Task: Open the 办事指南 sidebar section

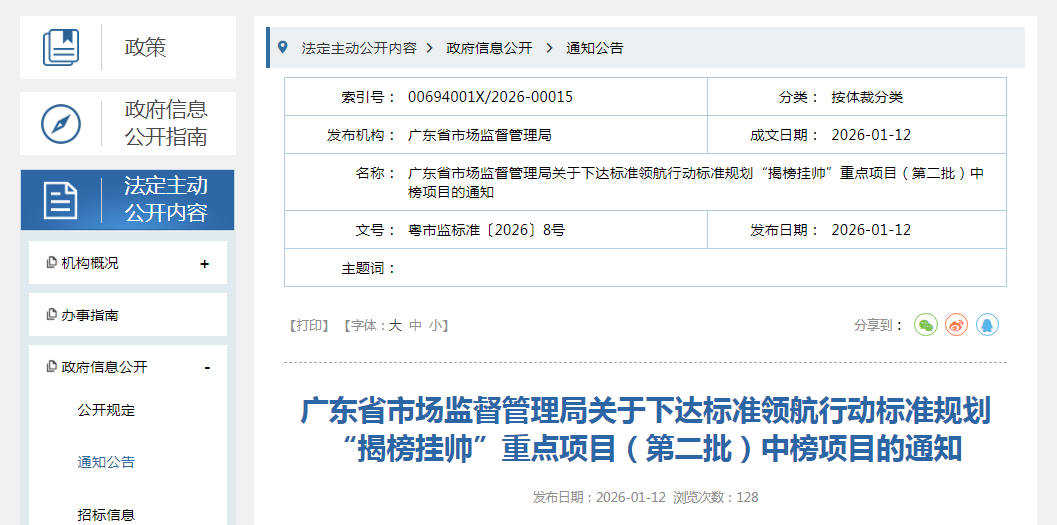Action: 89,315
